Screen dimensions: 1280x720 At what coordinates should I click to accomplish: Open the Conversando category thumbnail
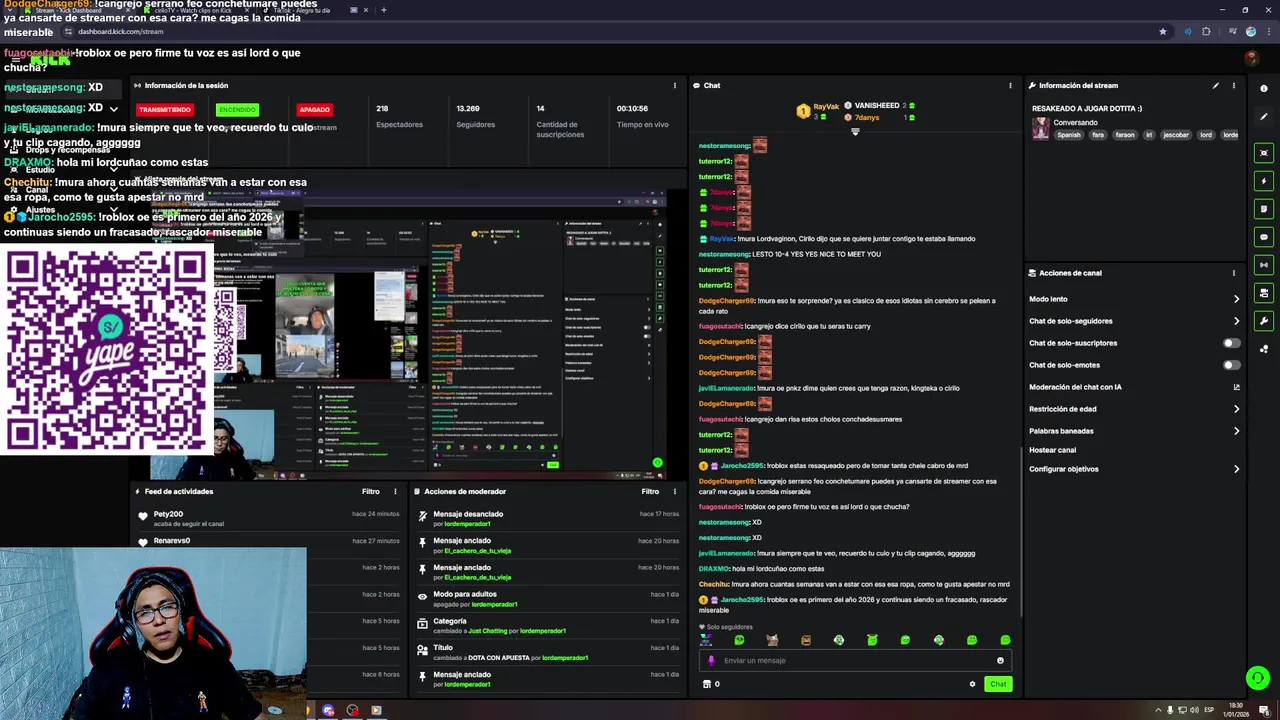[1041, 128]
